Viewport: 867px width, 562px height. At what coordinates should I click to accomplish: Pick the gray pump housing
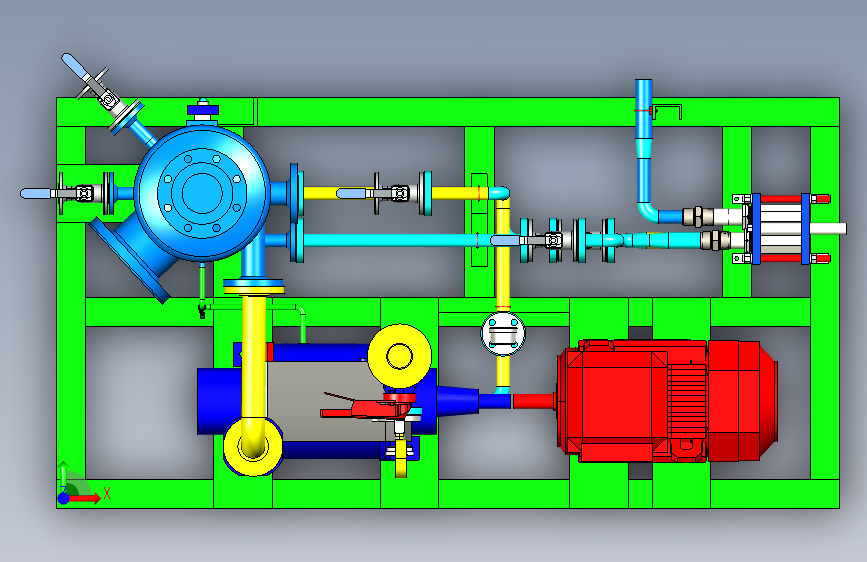323,401
